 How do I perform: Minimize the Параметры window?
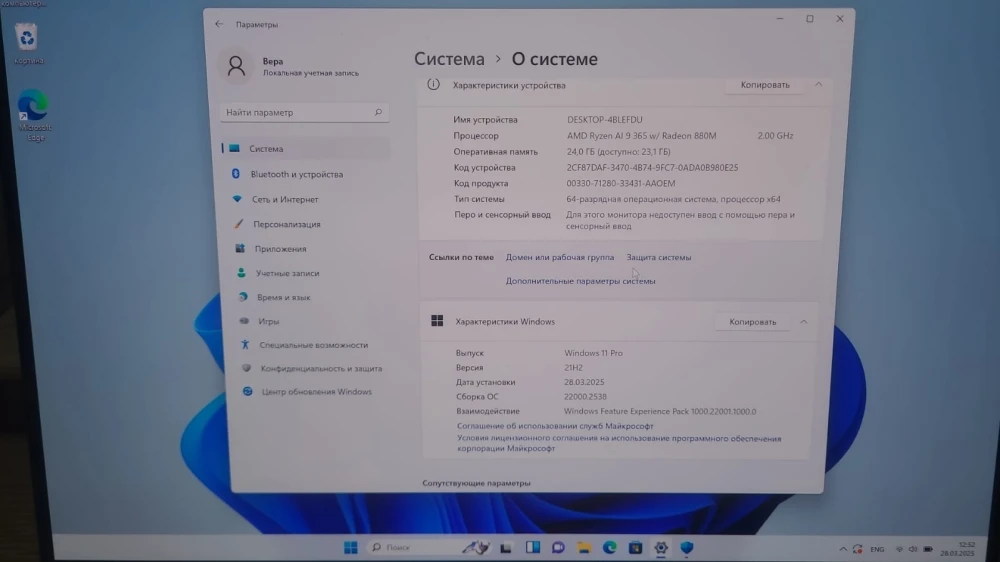point(780,18)
